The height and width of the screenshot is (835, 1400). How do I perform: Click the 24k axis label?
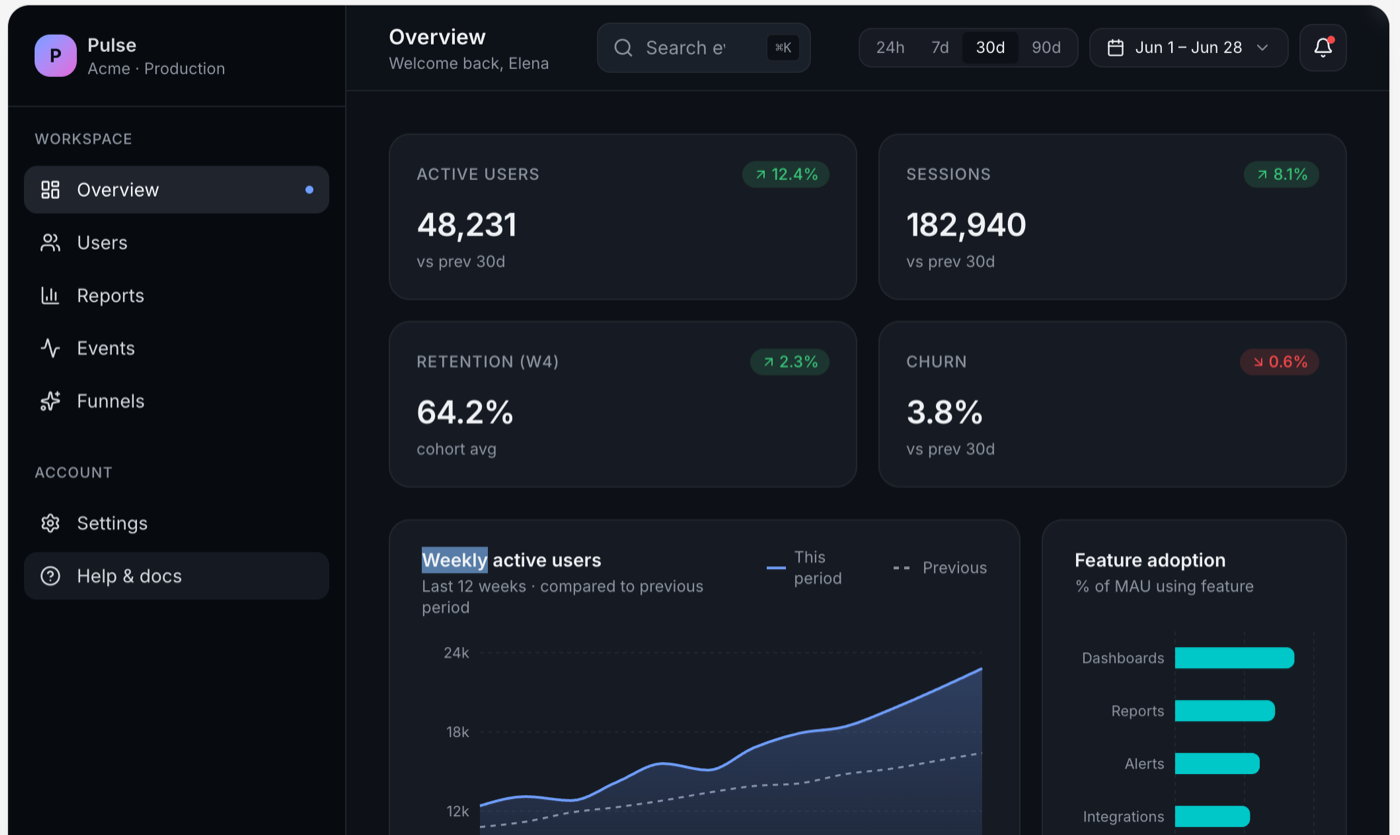click(x=456, y=653)
